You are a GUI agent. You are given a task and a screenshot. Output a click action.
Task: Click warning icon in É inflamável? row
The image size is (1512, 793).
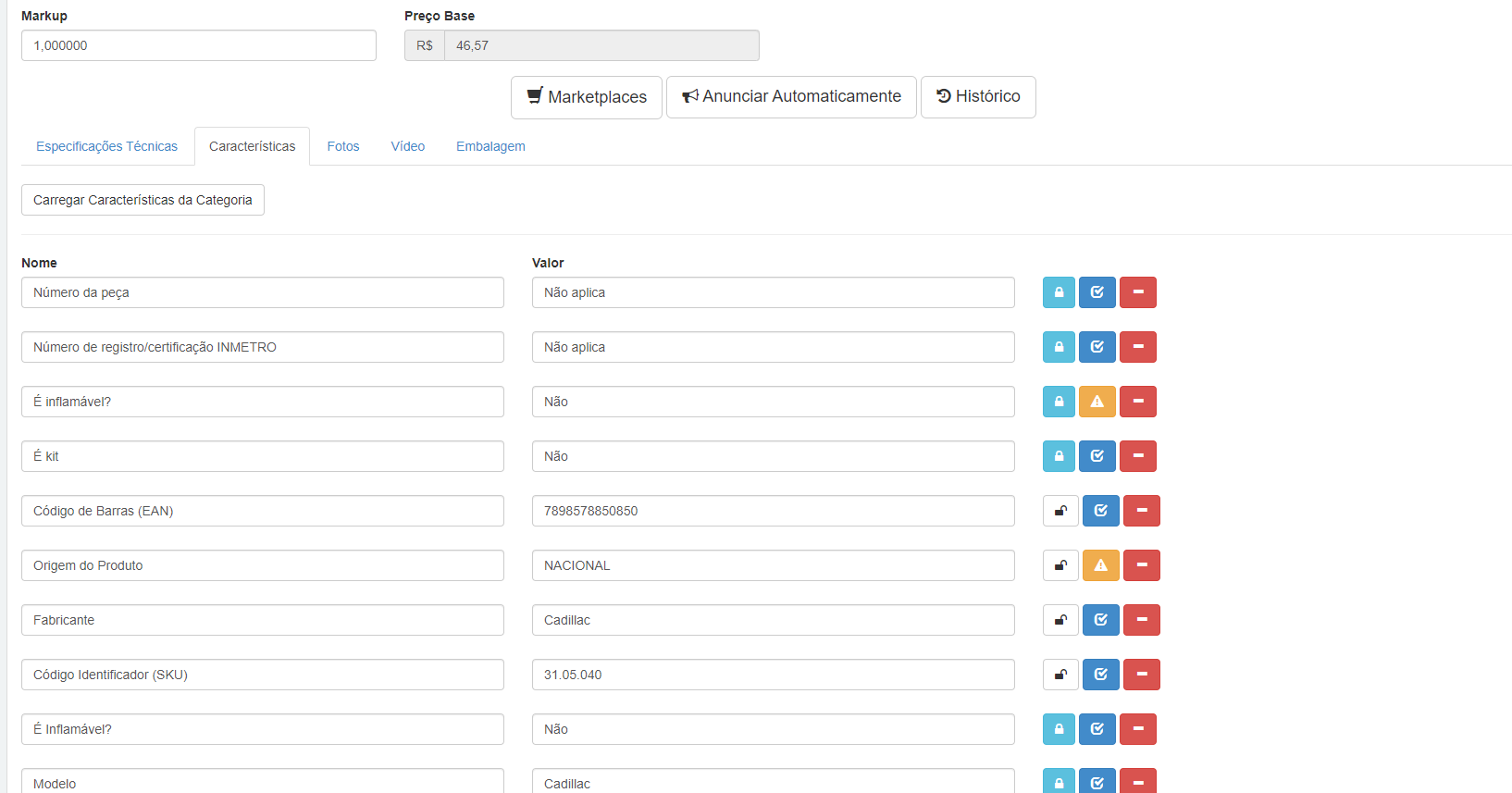pyautogui.click(x=1097, y=402)
